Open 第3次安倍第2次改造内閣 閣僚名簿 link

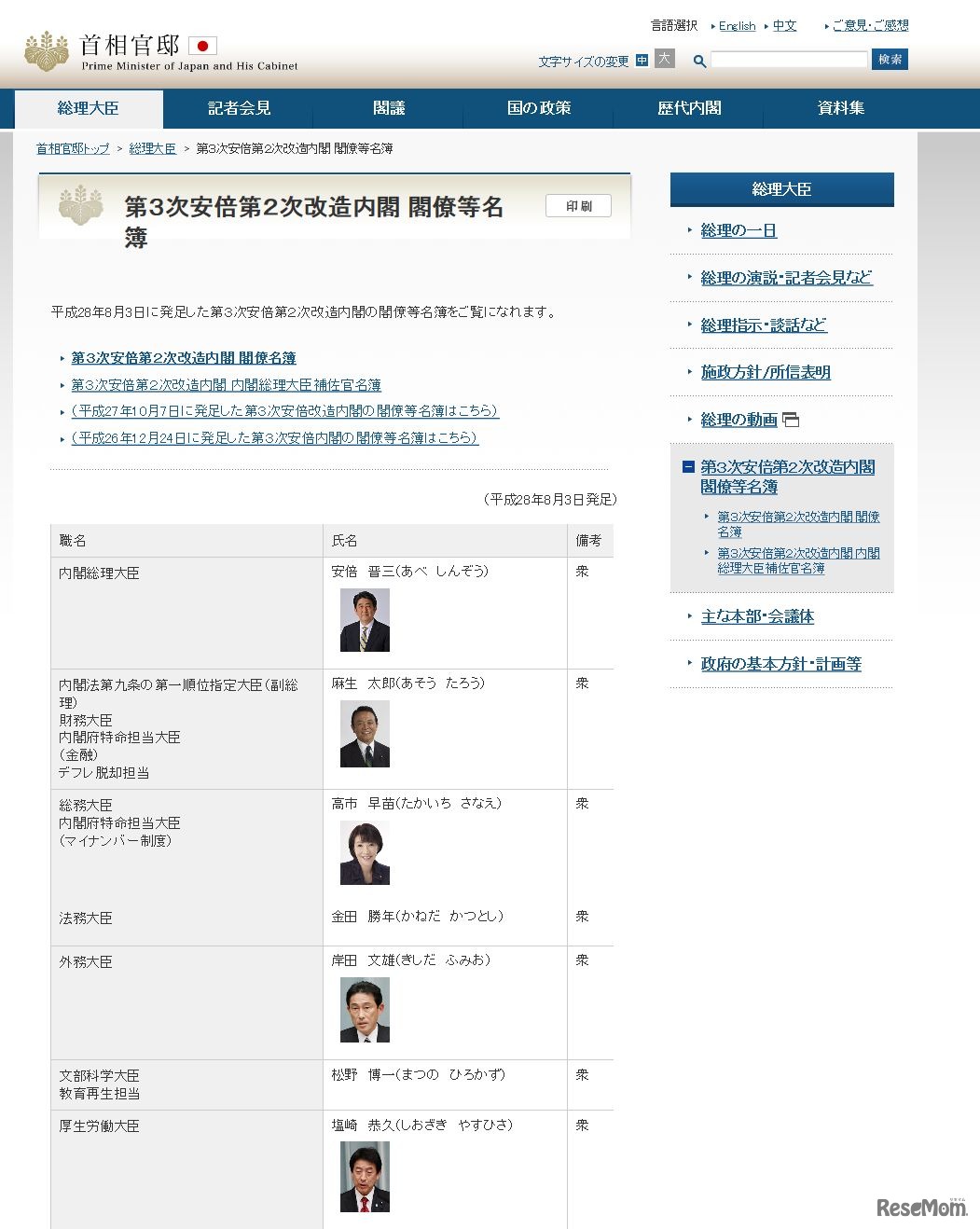[184, 357]
